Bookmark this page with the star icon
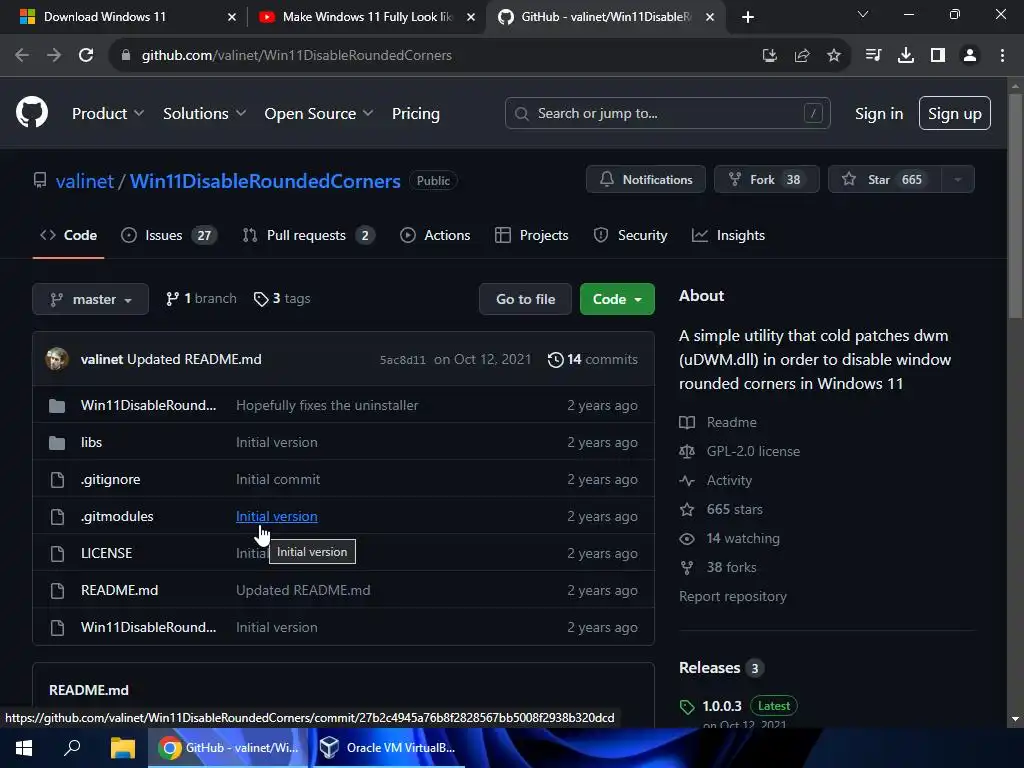The width and height of the screenshot is (1024, 768). pos(833,56)
